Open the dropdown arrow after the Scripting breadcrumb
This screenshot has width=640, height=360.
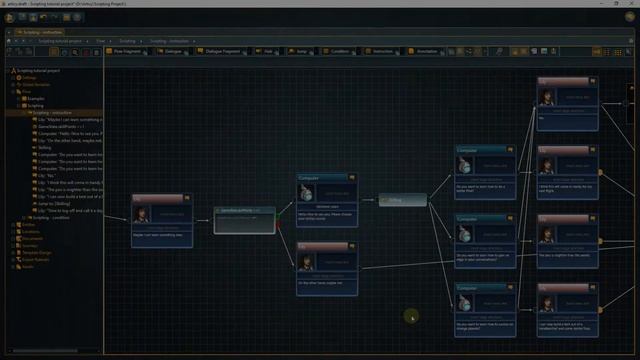point(141,41)
